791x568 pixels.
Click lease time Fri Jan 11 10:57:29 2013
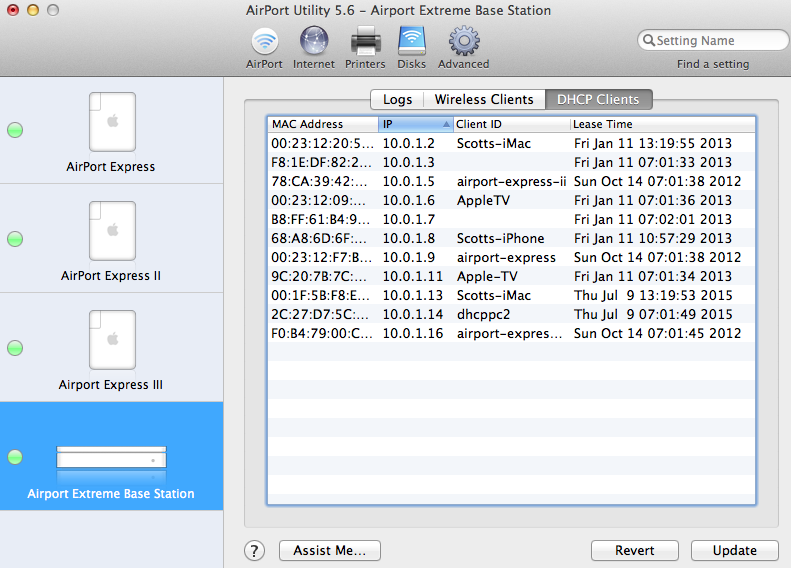[653, 239]
